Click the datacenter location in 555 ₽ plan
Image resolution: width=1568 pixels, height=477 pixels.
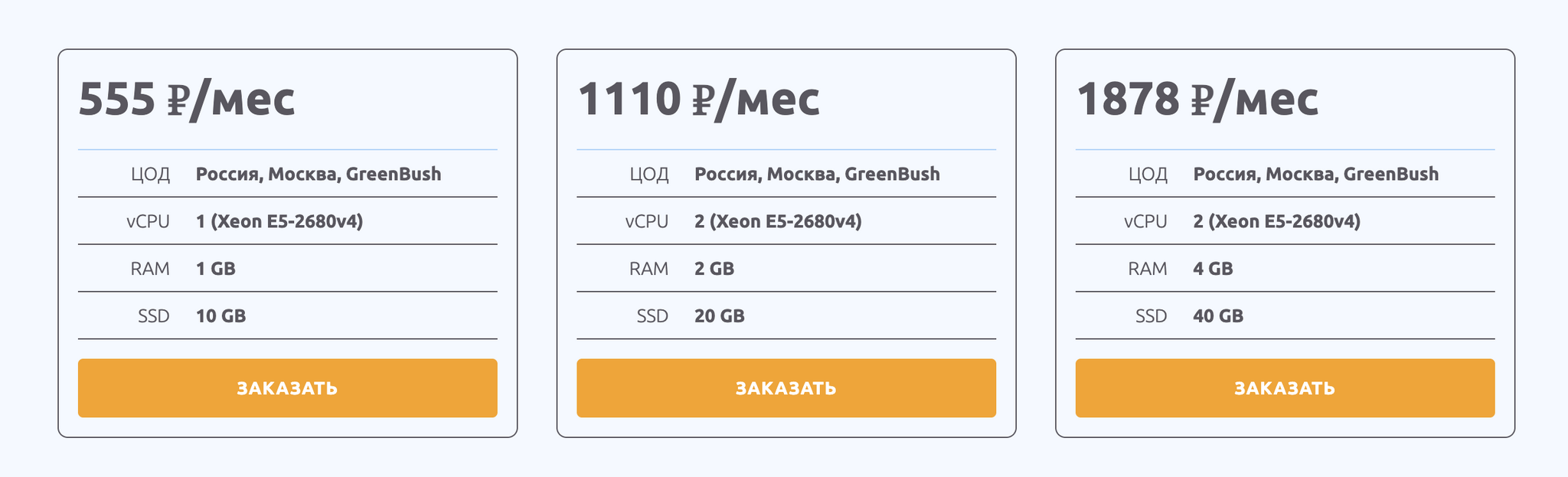pos(318,174)
